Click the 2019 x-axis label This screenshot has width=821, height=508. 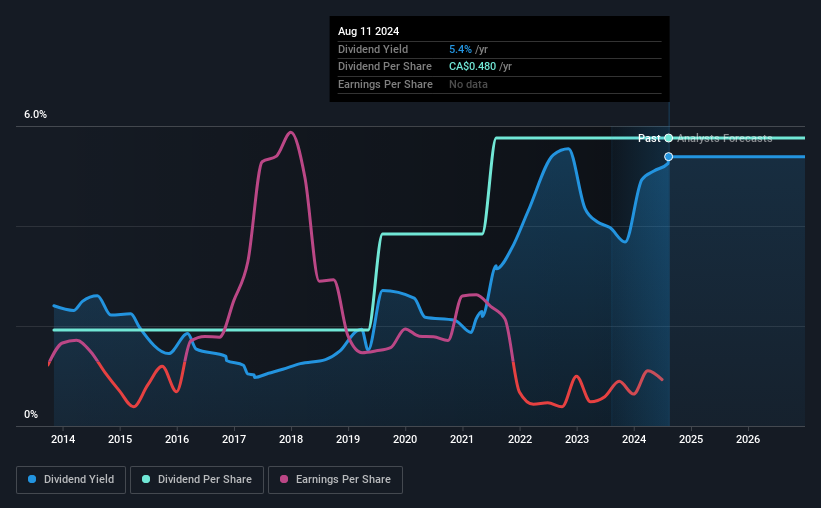[x=348, y=439]
